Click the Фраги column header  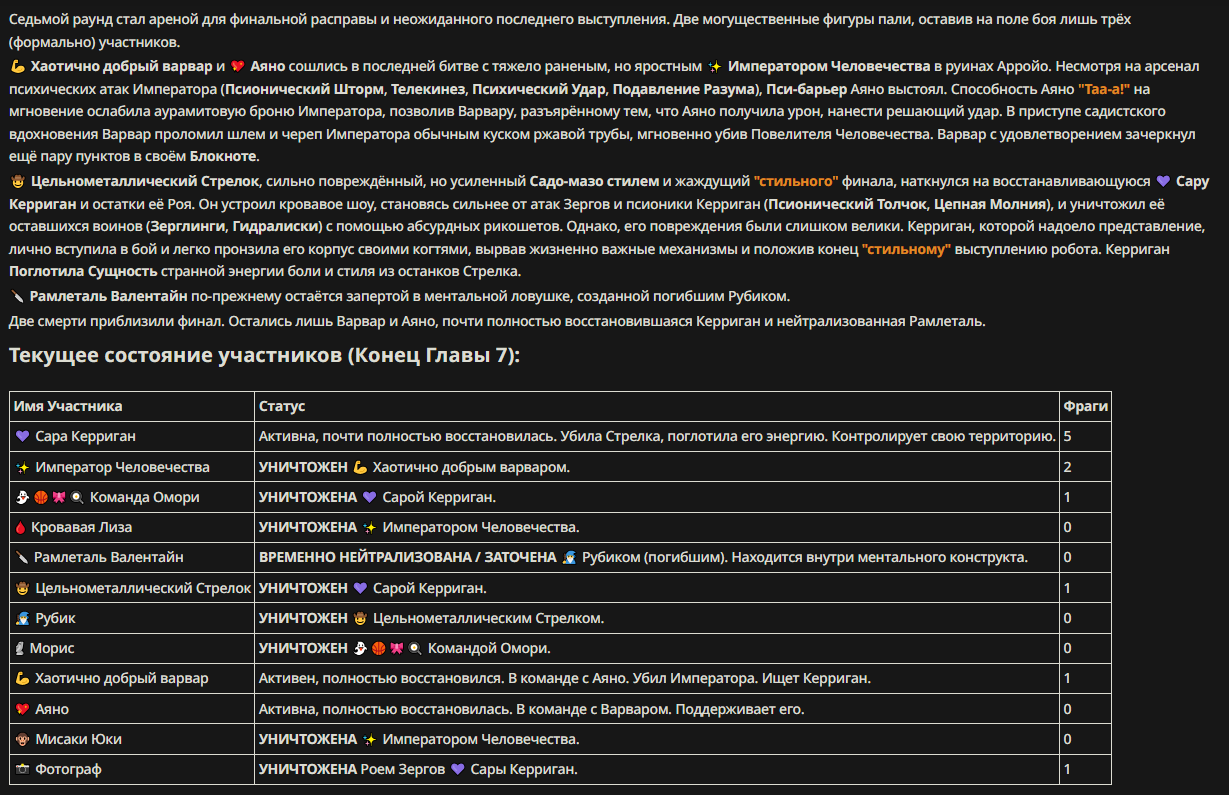tap(1084, 406)
